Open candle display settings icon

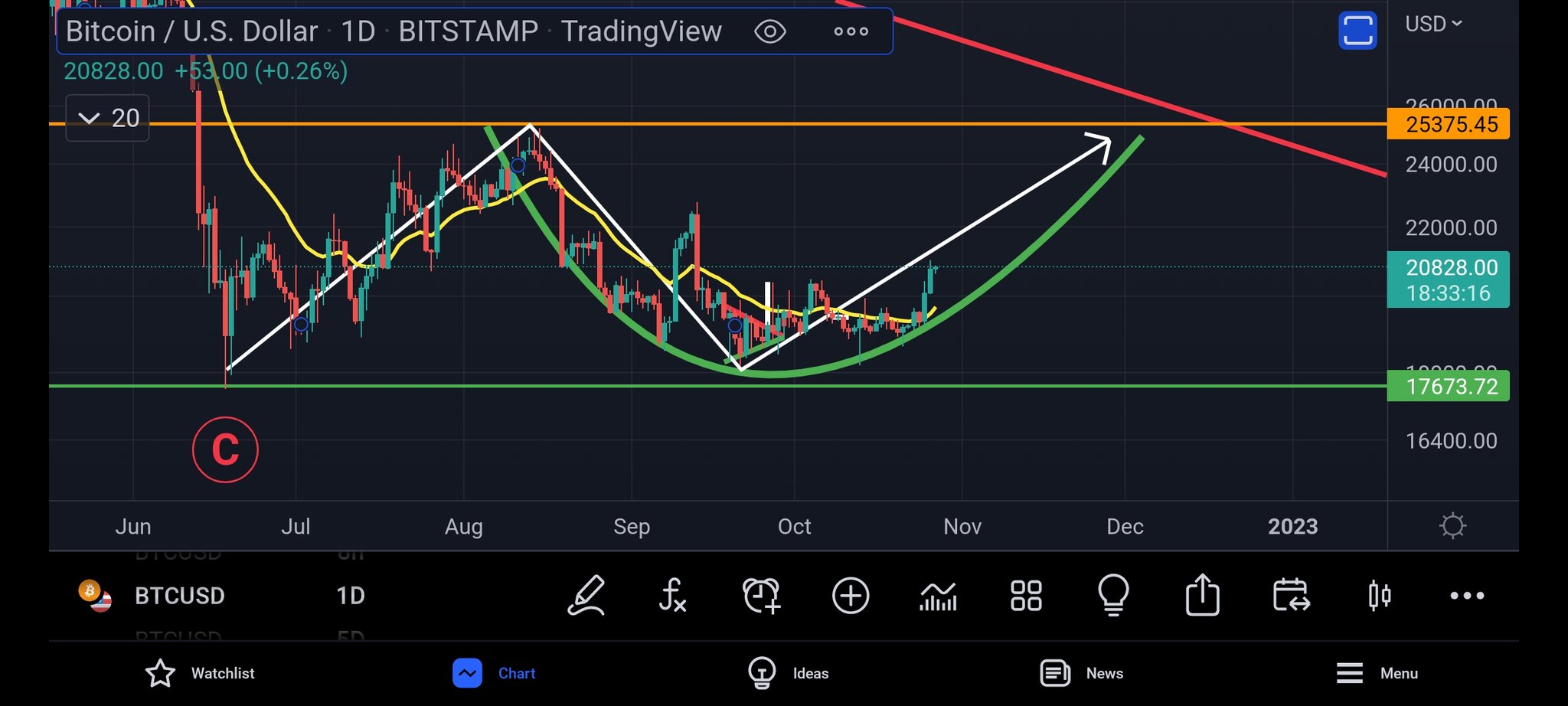click(x=1379, y=596)
